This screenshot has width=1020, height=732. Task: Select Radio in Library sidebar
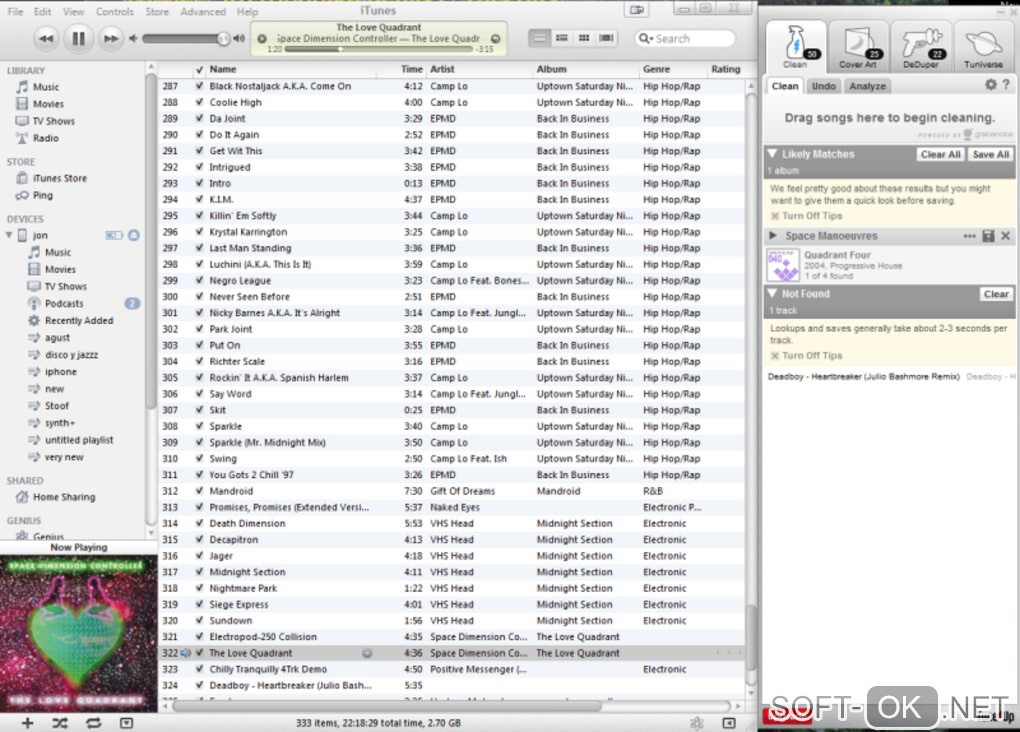click(x=46, y=138)
